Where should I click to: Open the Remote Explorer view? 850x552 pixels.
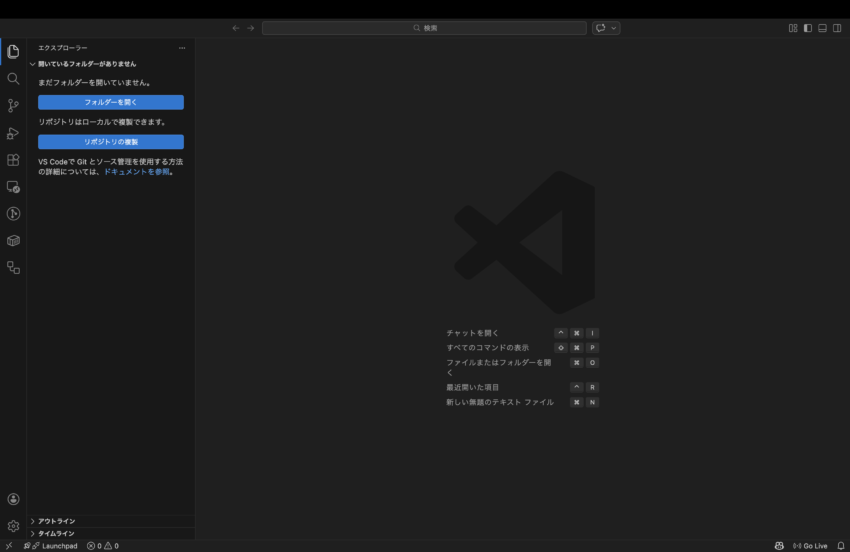coord(13,187)
